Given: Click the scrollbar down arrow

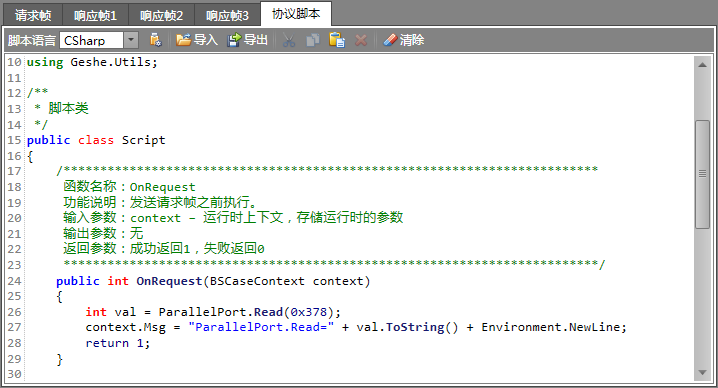Looking at the screenshot, I should (x=702, y=373).
